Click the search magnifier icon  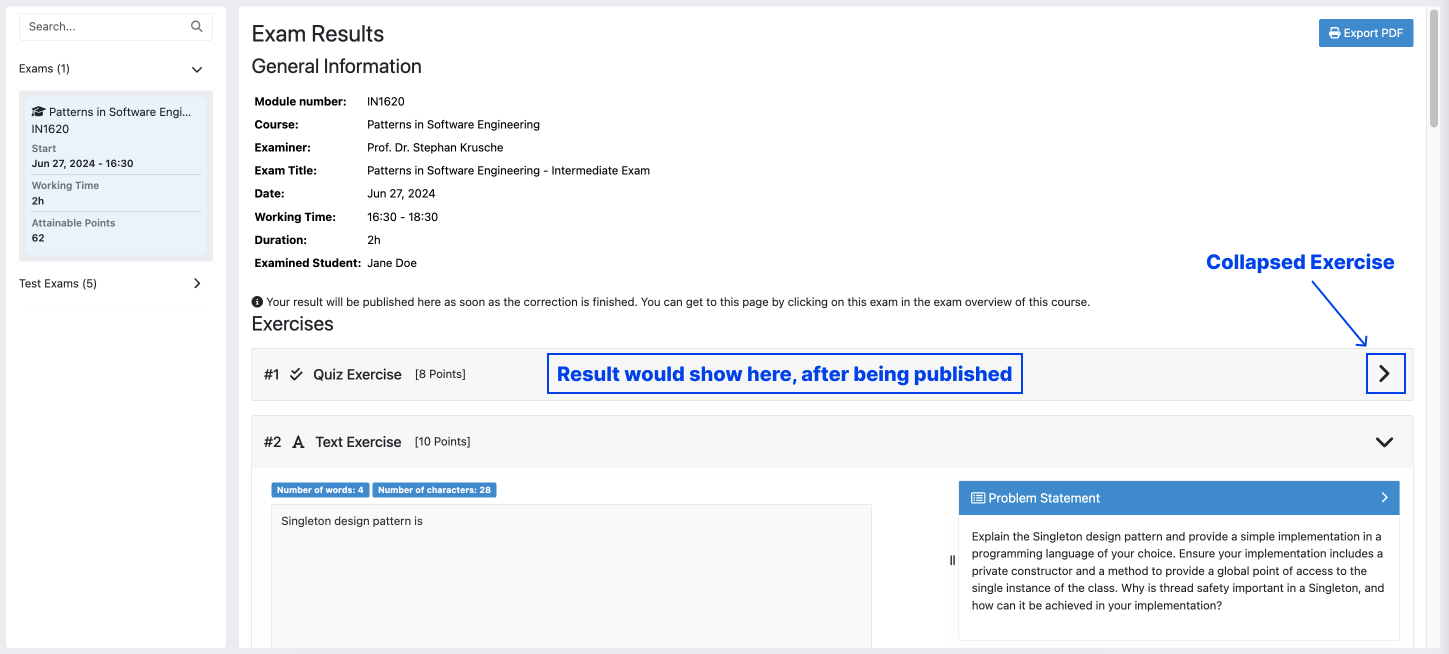tap(197, 27)
